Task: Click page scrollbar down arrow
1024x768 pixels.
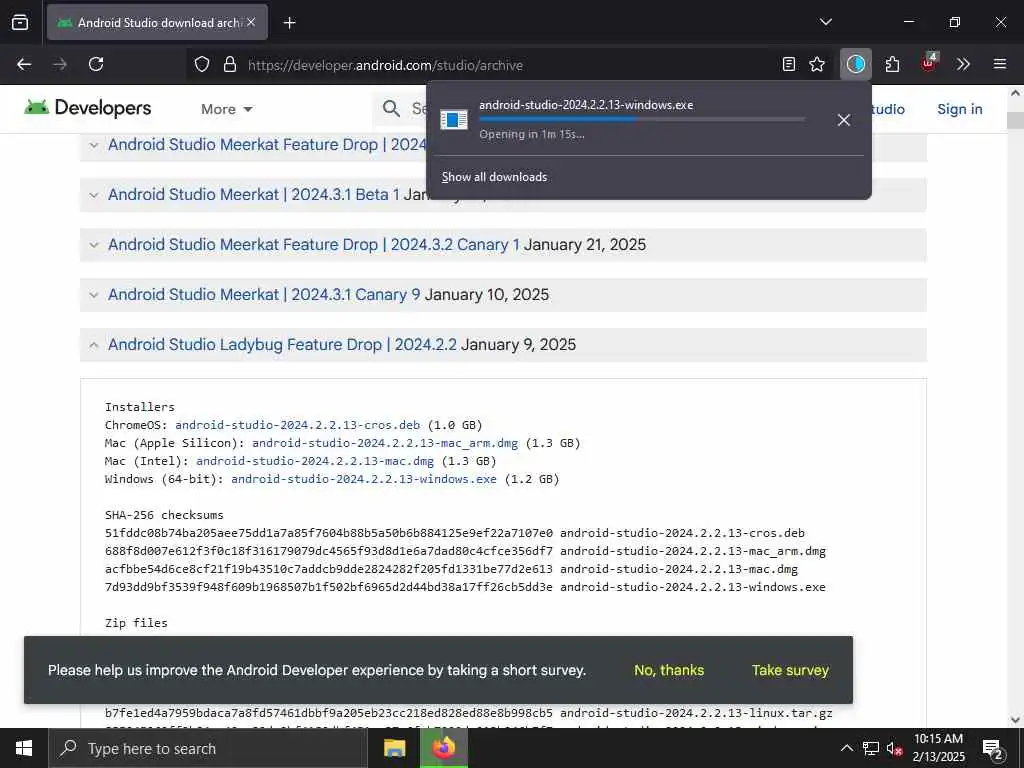Action: click(x=1016, y=720)
